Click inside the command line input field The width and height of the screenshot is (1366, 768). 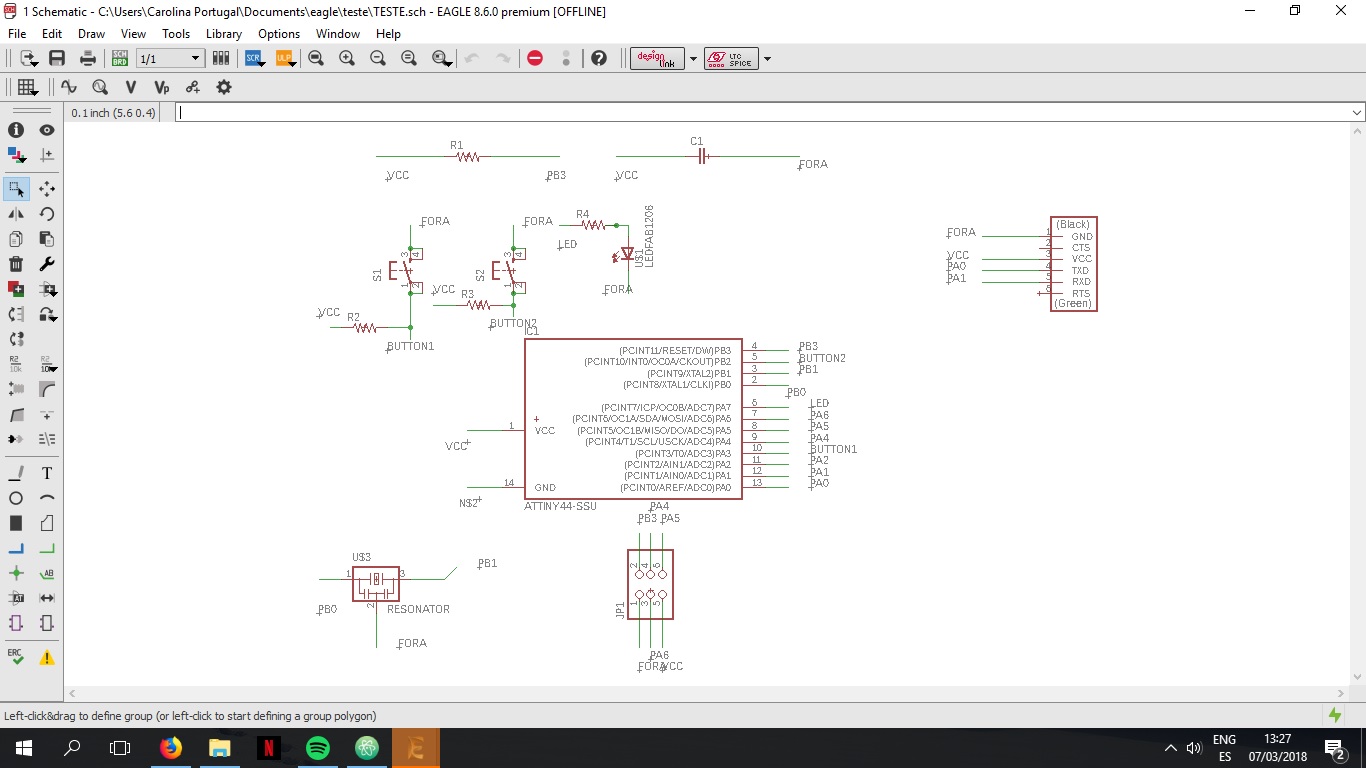[x=770, y=113]
